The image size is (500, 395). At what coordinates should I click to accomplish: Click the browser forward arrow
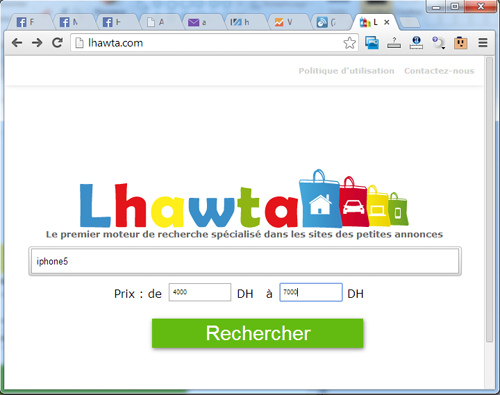coord(37,43)
